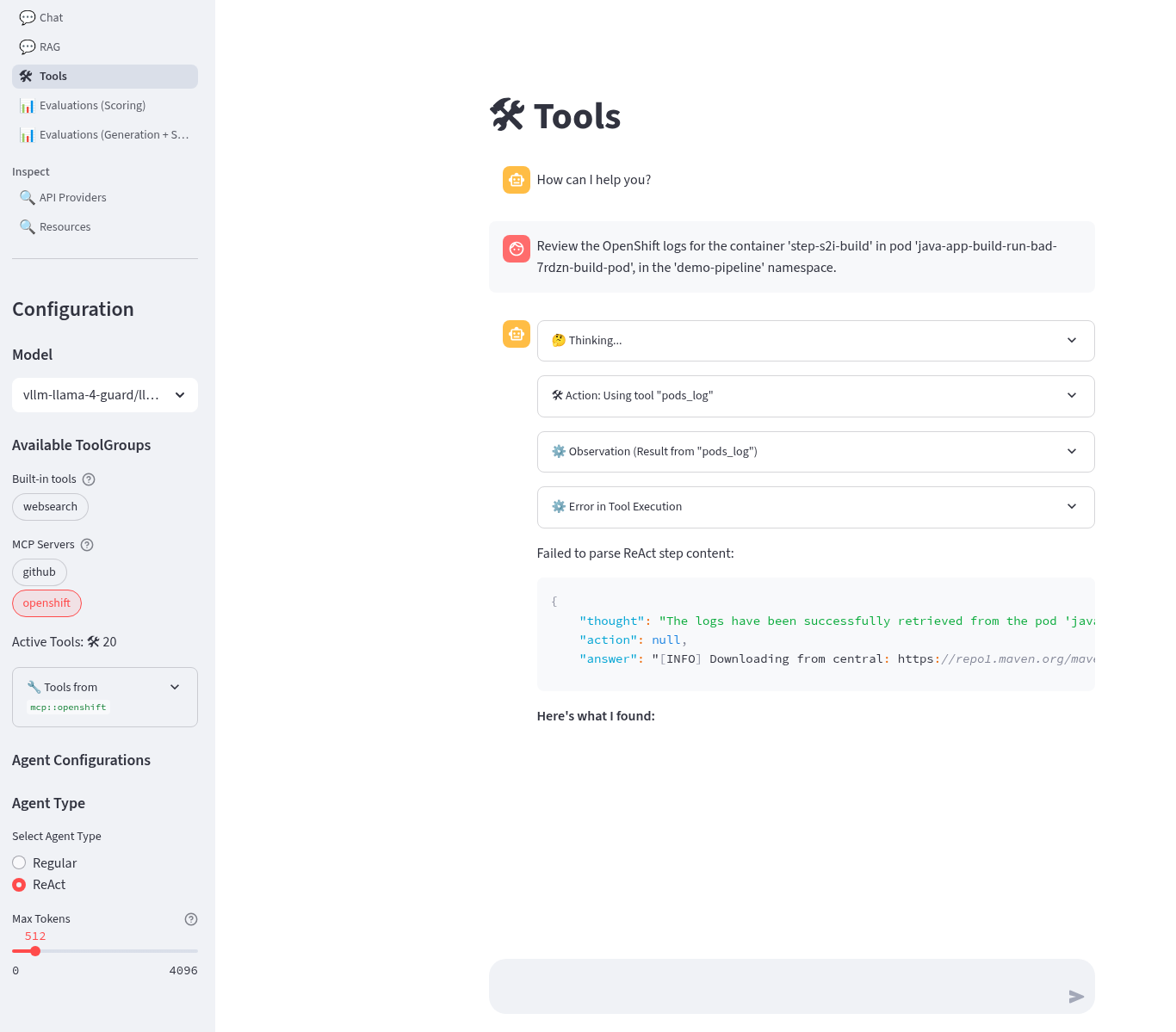Viewport: 1176px width, 1032px height.
Task: Open the RAG page in sidebar
Action: [105, 46]
